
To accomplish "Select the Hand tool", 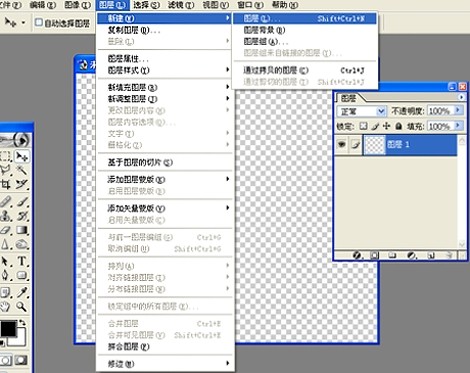I will pyautogui.click(x=6, y=306).
